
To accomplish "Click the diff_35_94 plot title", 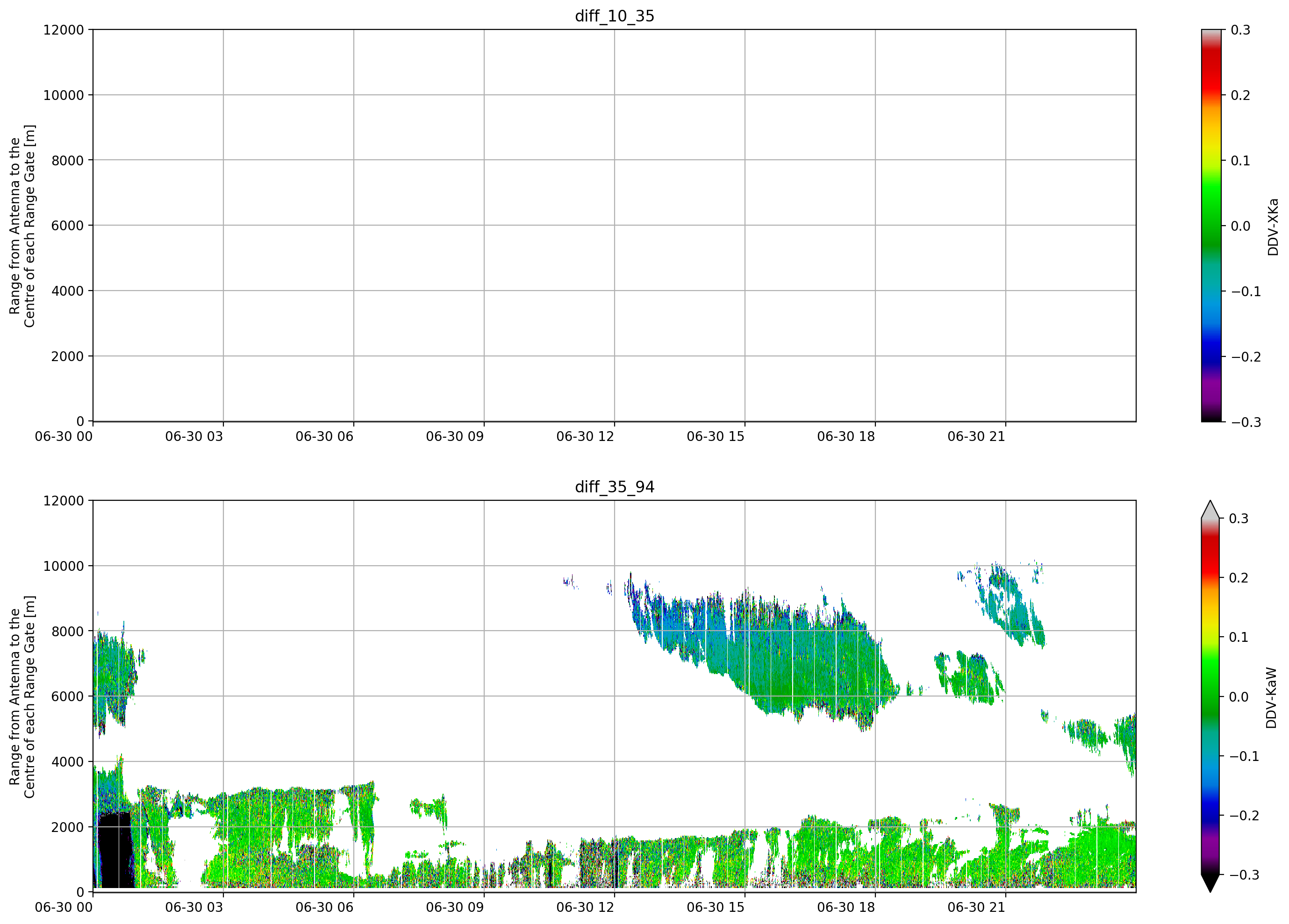I will (615, 487).
